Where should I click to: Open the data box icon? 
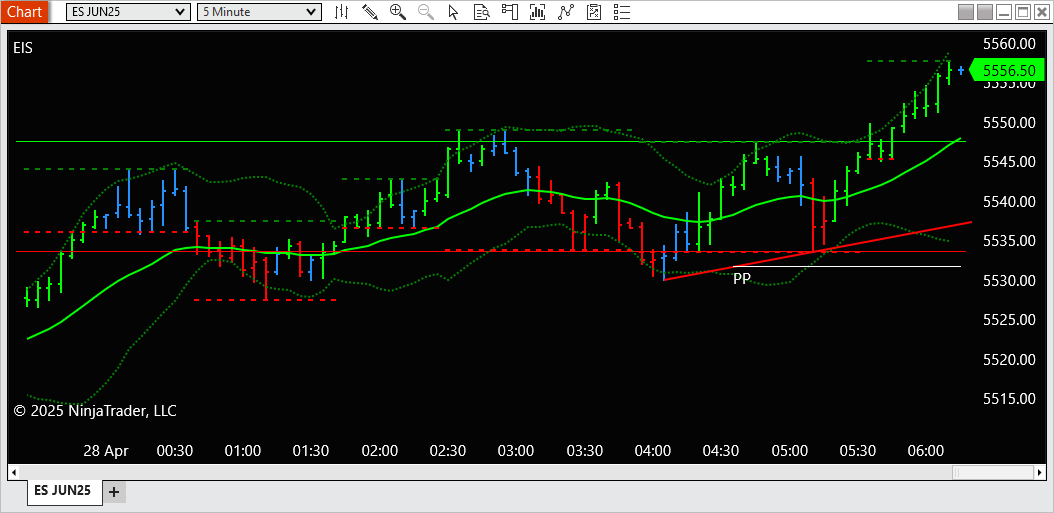pyautogui.click(x=481, y=11)
